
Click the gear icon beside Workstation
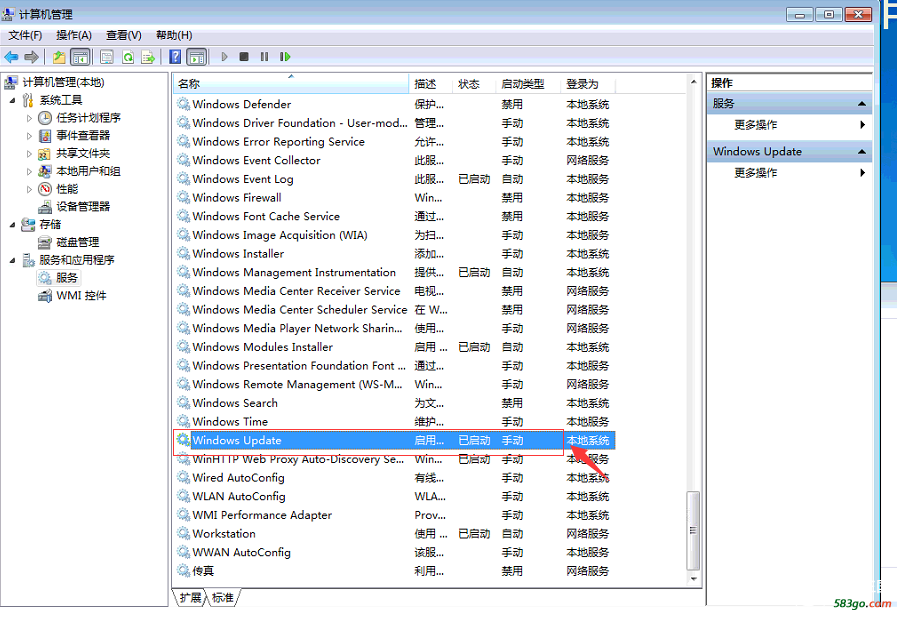pyautogui.click(x=183, y=533)
